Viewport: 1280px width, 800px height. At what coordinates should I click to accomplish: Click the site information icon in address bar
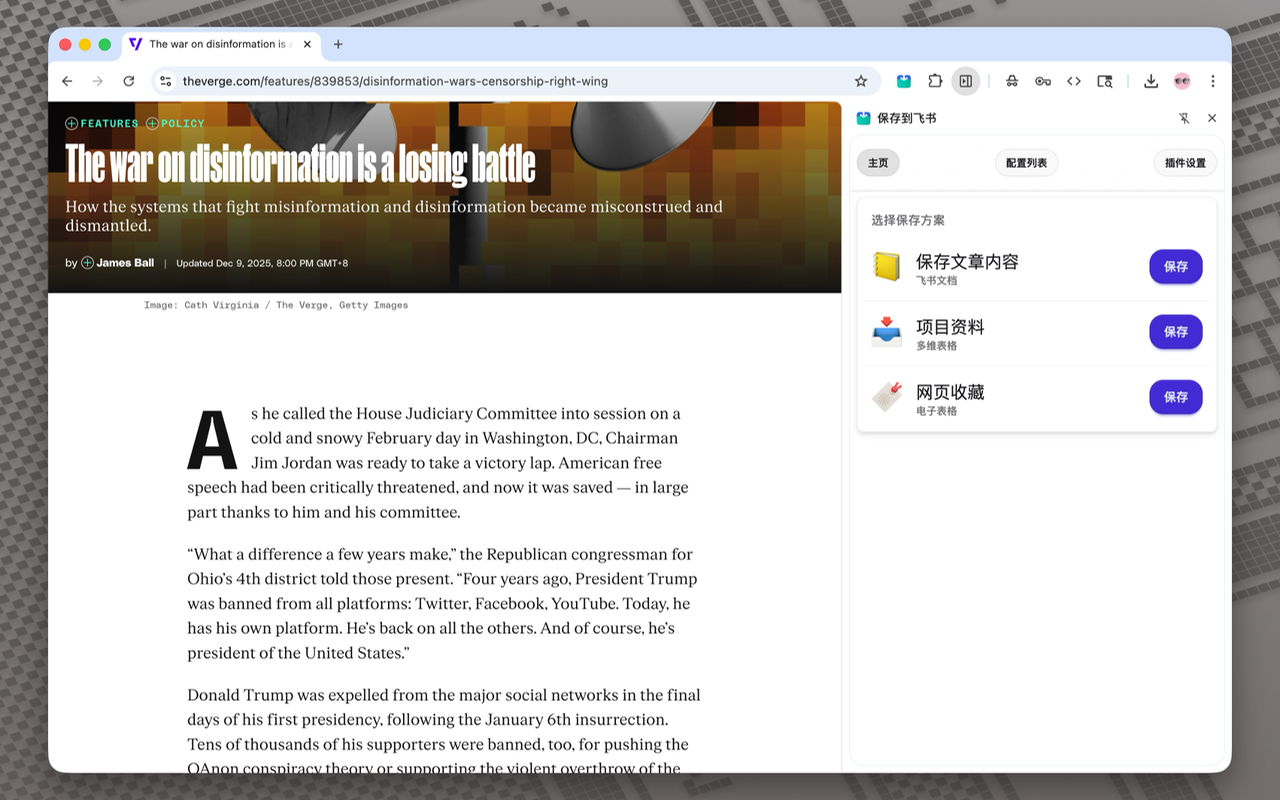click(x=165, y=81)
